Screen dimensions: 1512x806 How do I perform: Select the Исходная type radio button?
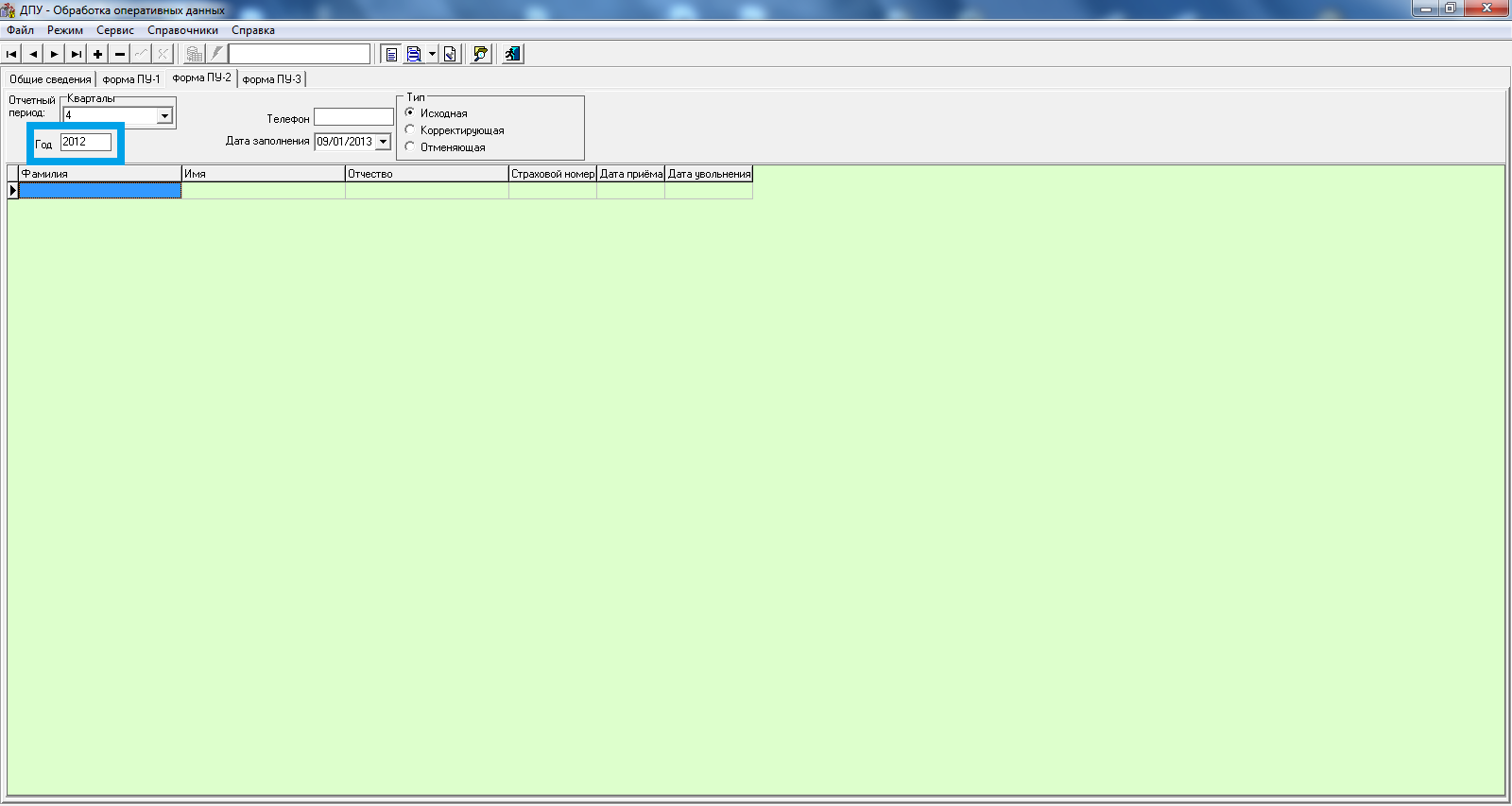coord(410,112)
